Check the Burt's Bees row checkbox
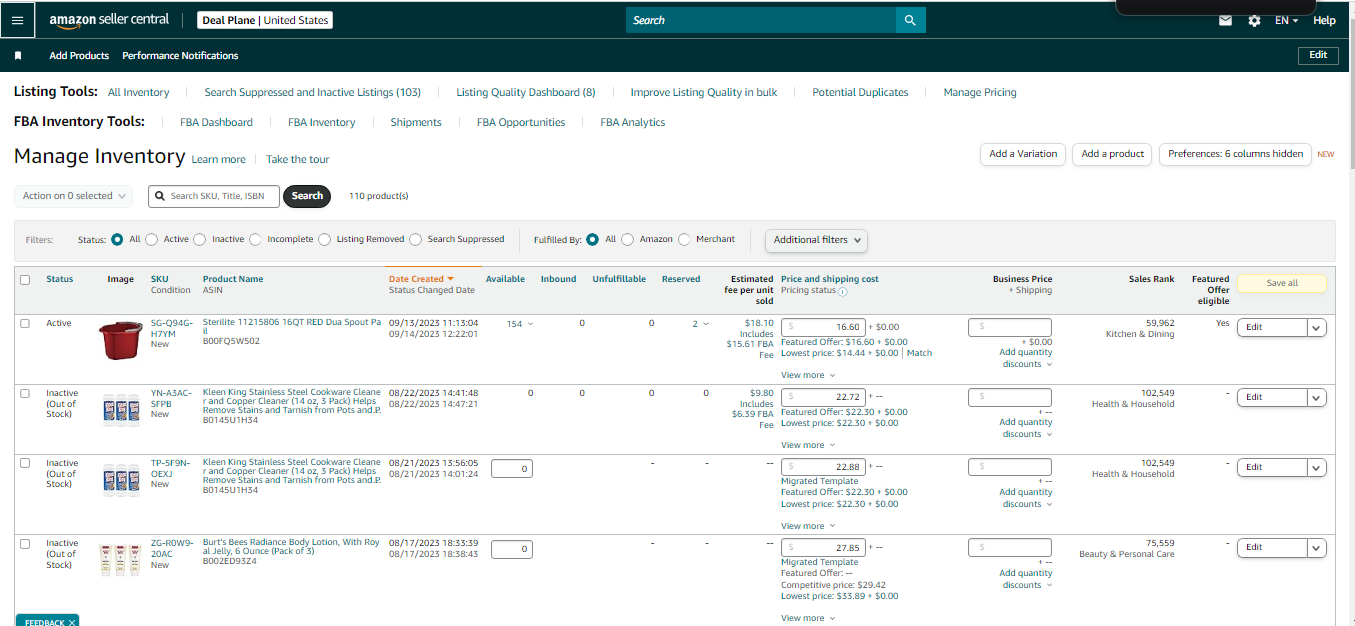 click(x=25, y=543)
